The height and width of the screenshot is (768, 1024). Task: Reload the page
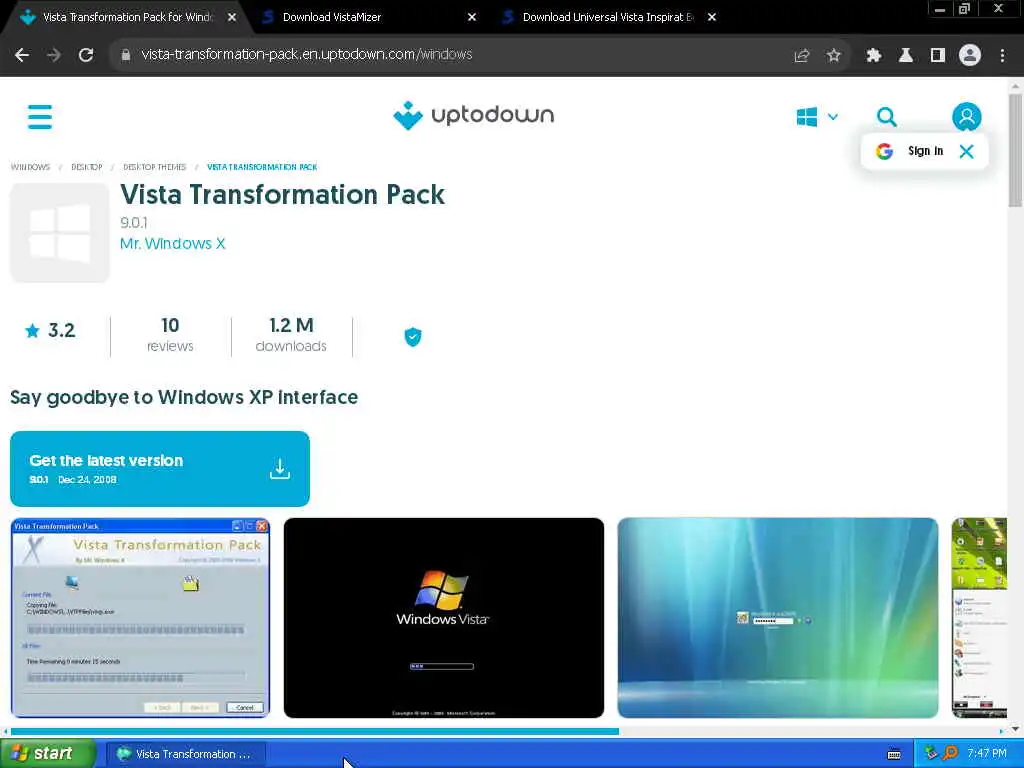pyautogui.click(x=86, y=55)
